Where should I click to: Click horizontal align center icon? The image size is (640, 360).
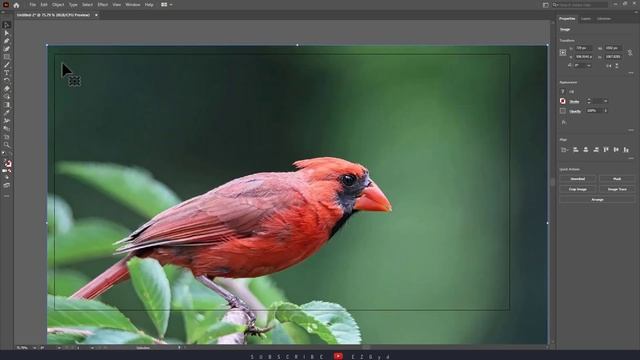[586, 150]
